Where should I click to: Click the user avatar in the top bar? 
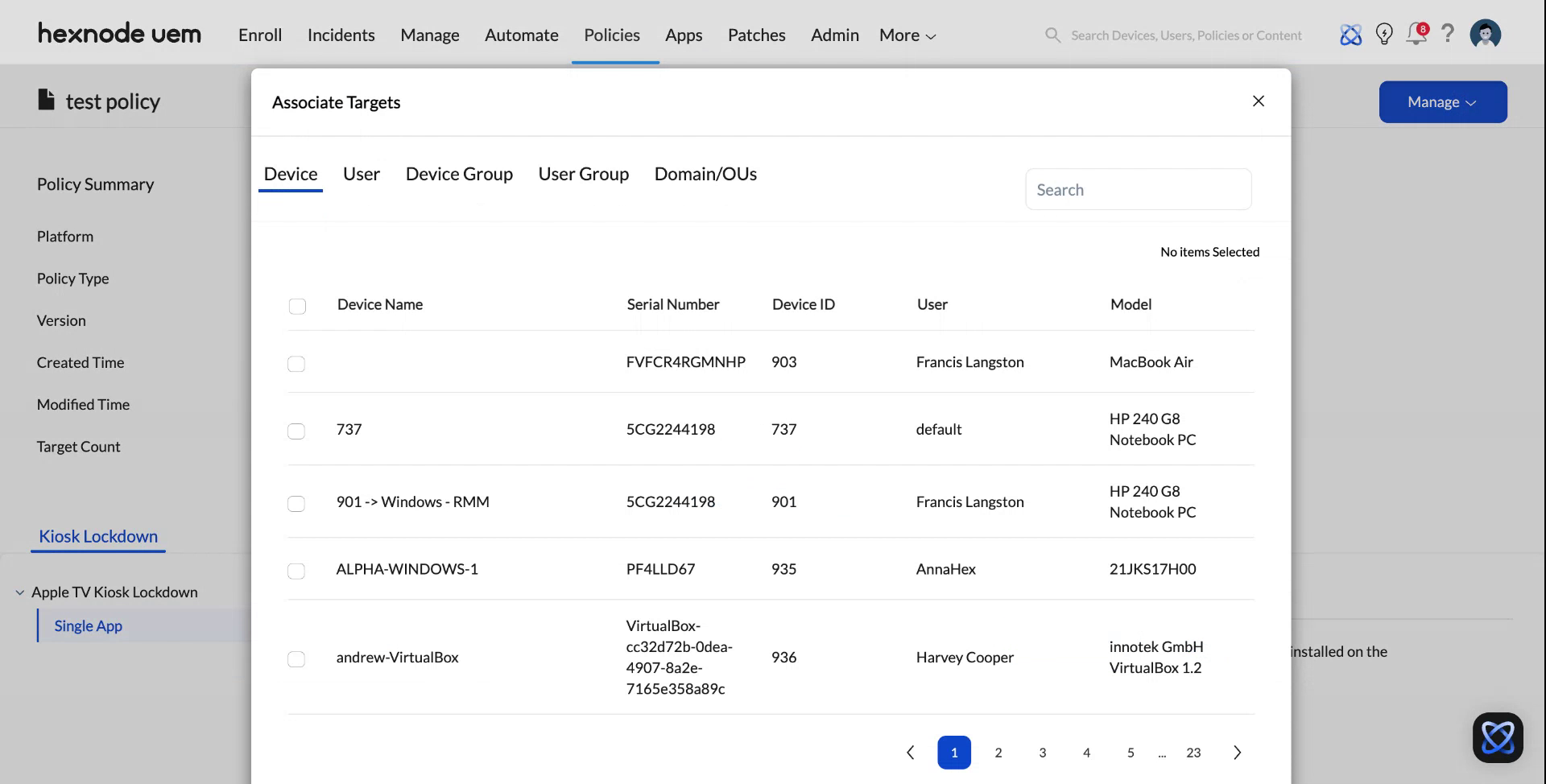tap(1486, 34)
